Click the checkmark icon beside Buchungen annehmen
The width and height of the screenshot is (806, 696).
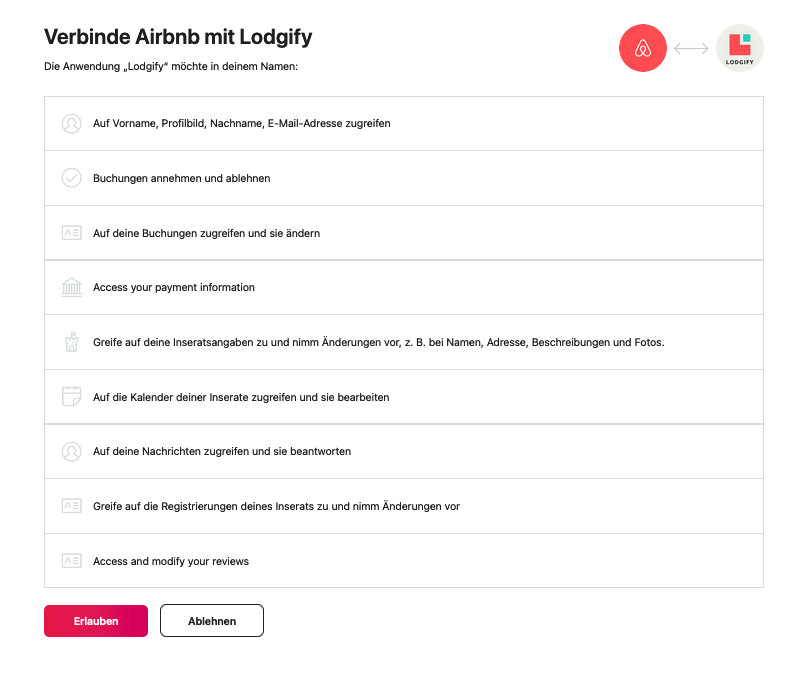(71, 178)
